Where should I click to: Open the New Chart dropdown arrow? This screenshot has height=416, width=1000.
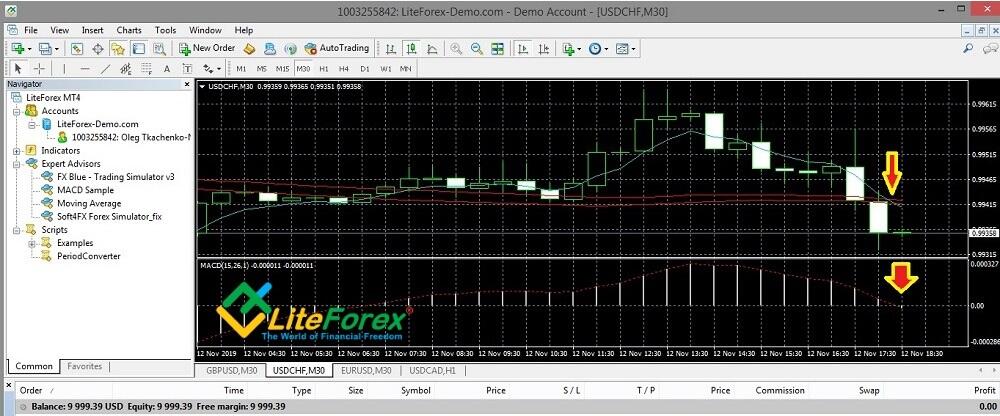click(x=29, y=48)
